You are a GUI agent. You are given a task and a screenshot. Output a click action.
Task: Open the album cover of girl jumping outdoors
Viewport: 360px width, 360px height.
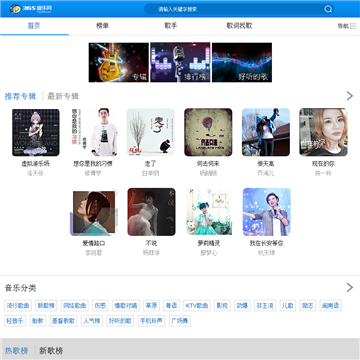(x=266, y=132)
